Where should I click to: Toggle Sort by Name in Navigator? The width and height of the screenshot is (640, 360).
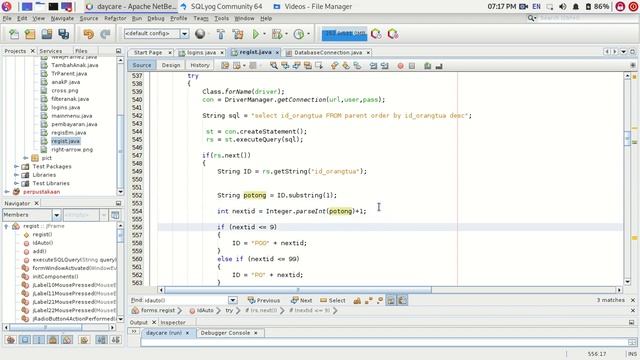[102, 340]
